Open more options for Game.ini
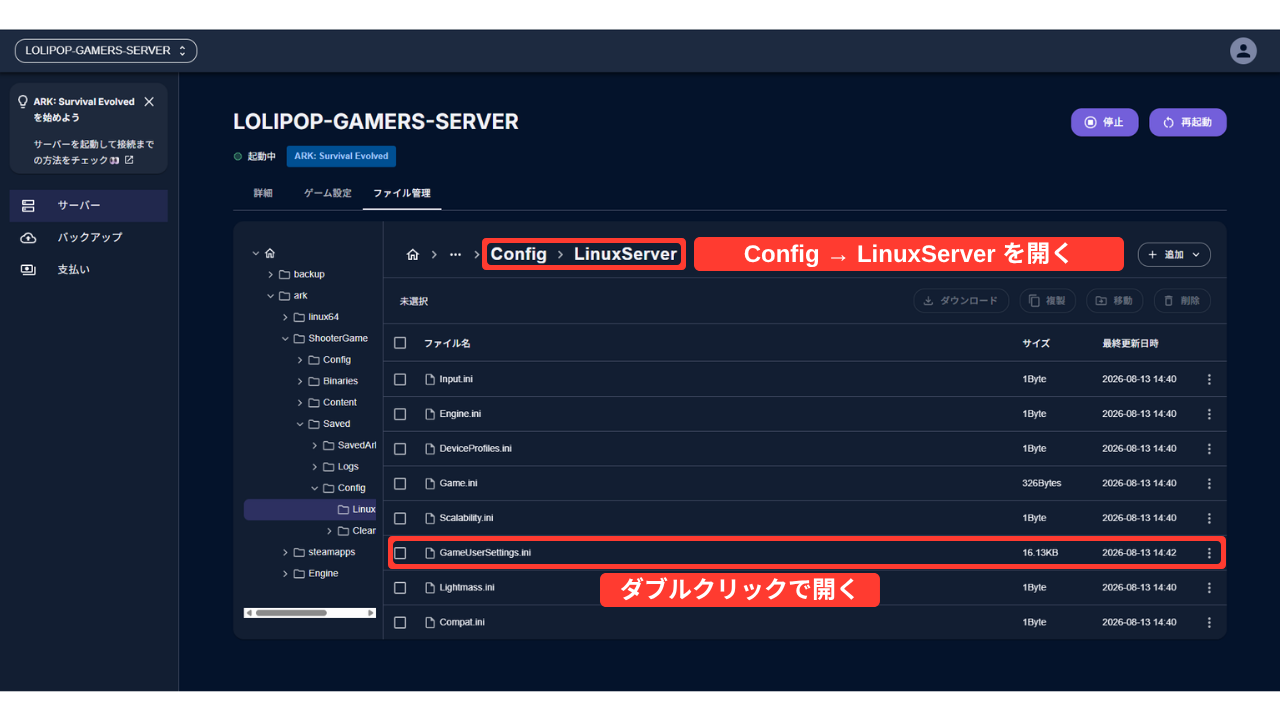The width and height of the screenshot is (1280, 720). pos(1209,483)
